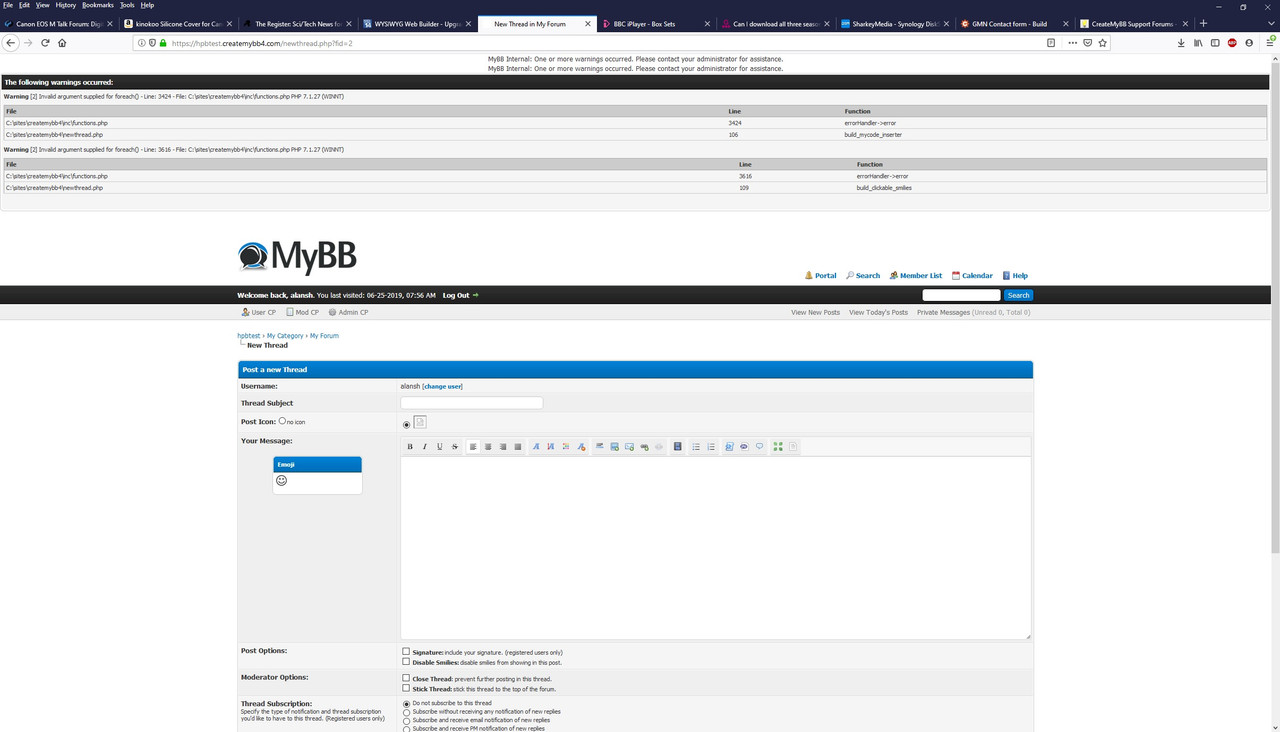Choose subscribe with email notification
Screen dimensions: 1280x732
(406, 721)
